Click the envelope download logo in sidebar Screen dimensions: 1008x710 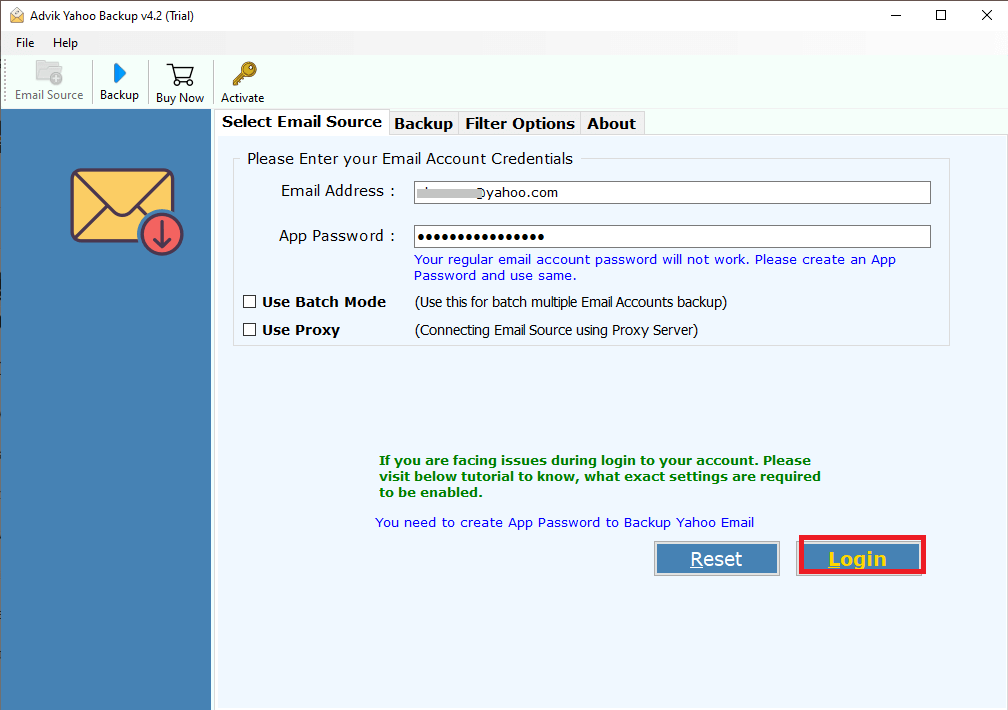[127, 211]
